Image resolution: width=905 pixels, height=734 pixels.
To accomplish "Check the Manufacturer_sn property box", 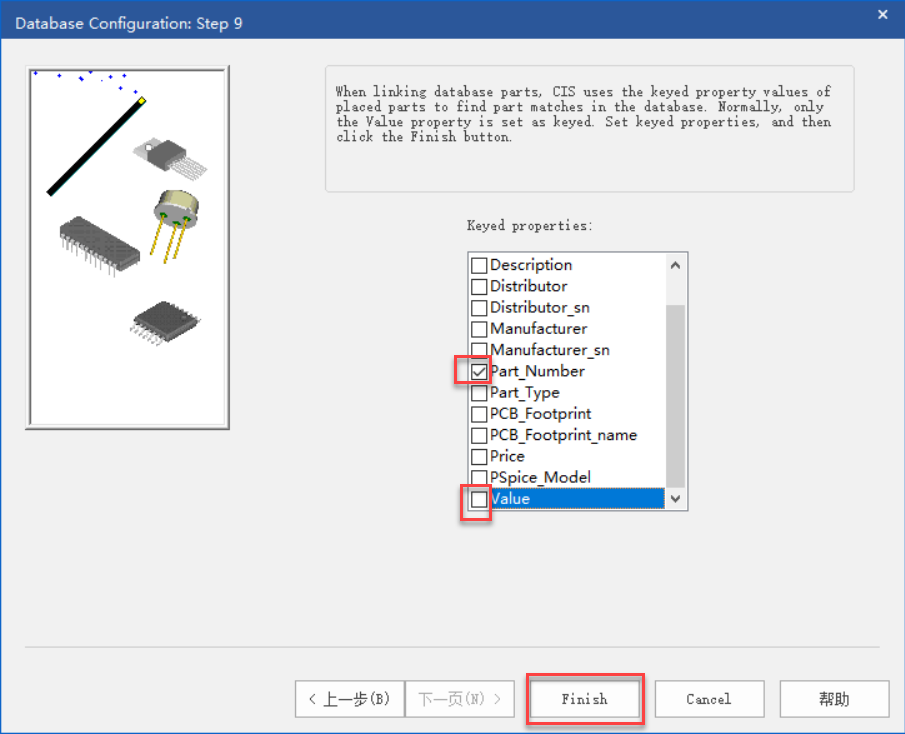I will pyautogui.click(x=479, y=350).
